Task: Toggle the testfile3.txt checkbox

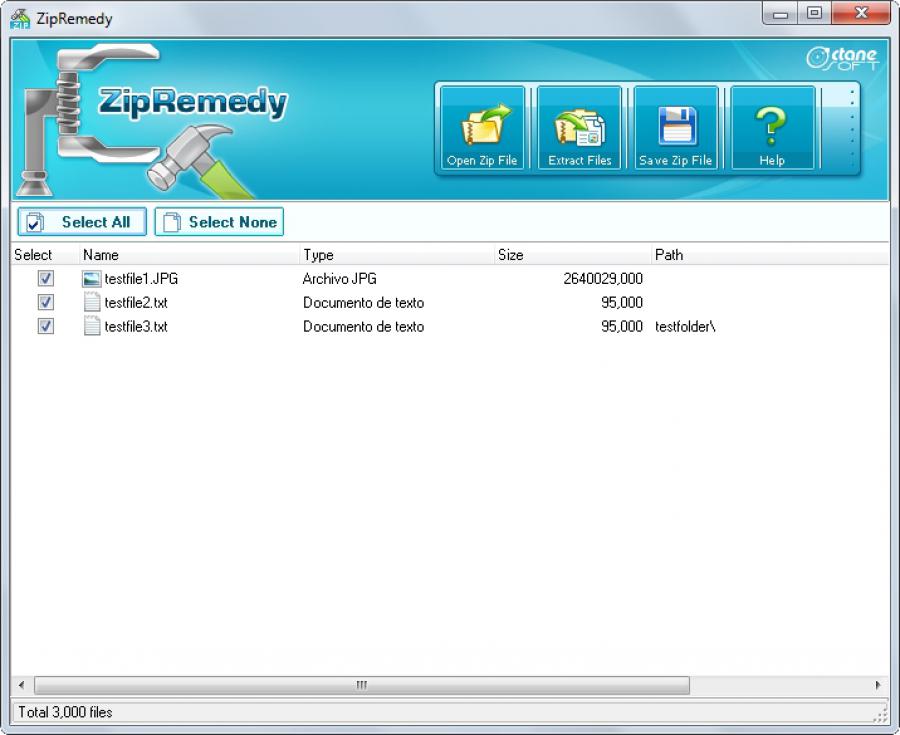Action: point(46,326)
